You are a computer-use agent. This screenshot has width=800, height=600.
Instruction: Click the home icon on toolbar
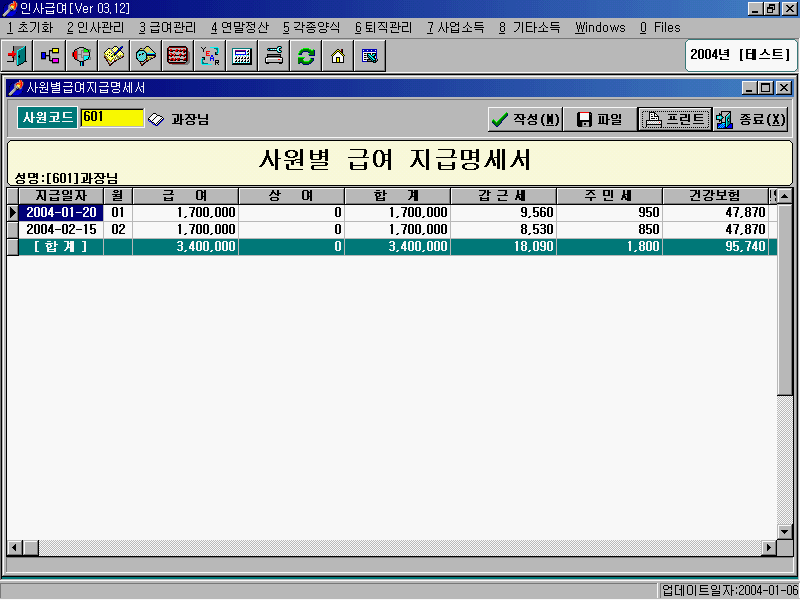[337, 55]
